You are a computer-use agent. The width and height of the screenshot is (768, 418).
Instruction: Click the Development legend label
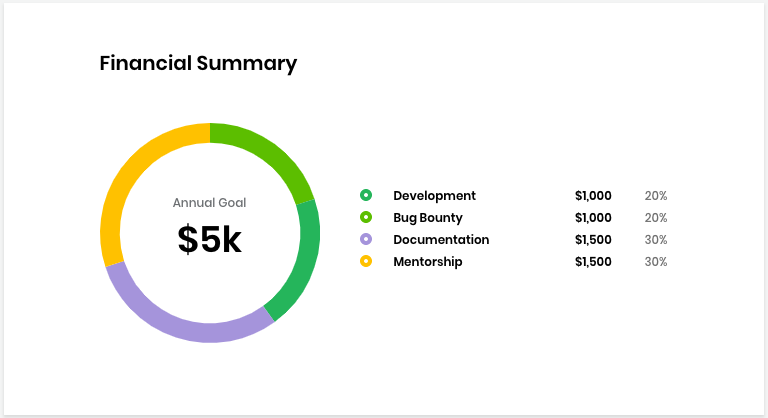coord(434,196)
